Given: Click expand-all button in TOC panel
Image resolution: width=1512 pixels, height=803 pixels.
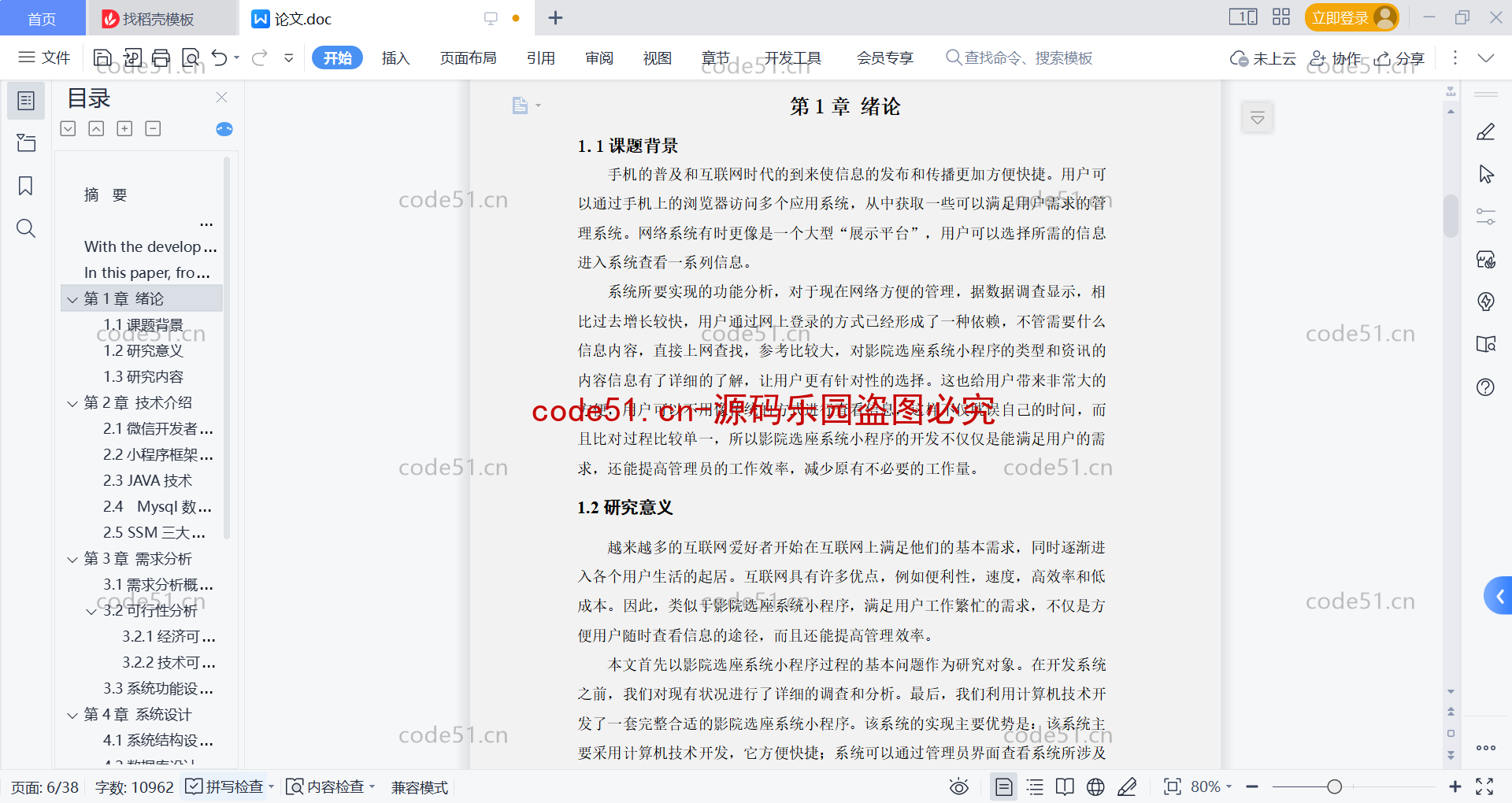Looking at the screenshot, I should [69, 128].
